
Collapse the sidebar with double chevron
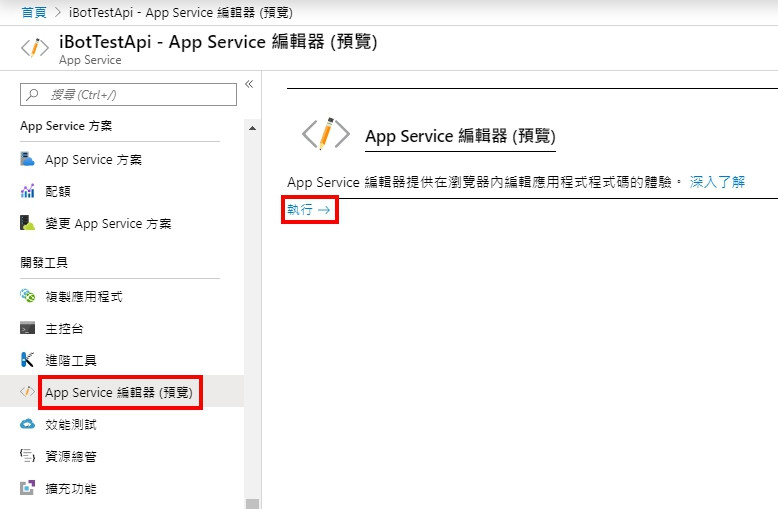click(x=249, y=84)
